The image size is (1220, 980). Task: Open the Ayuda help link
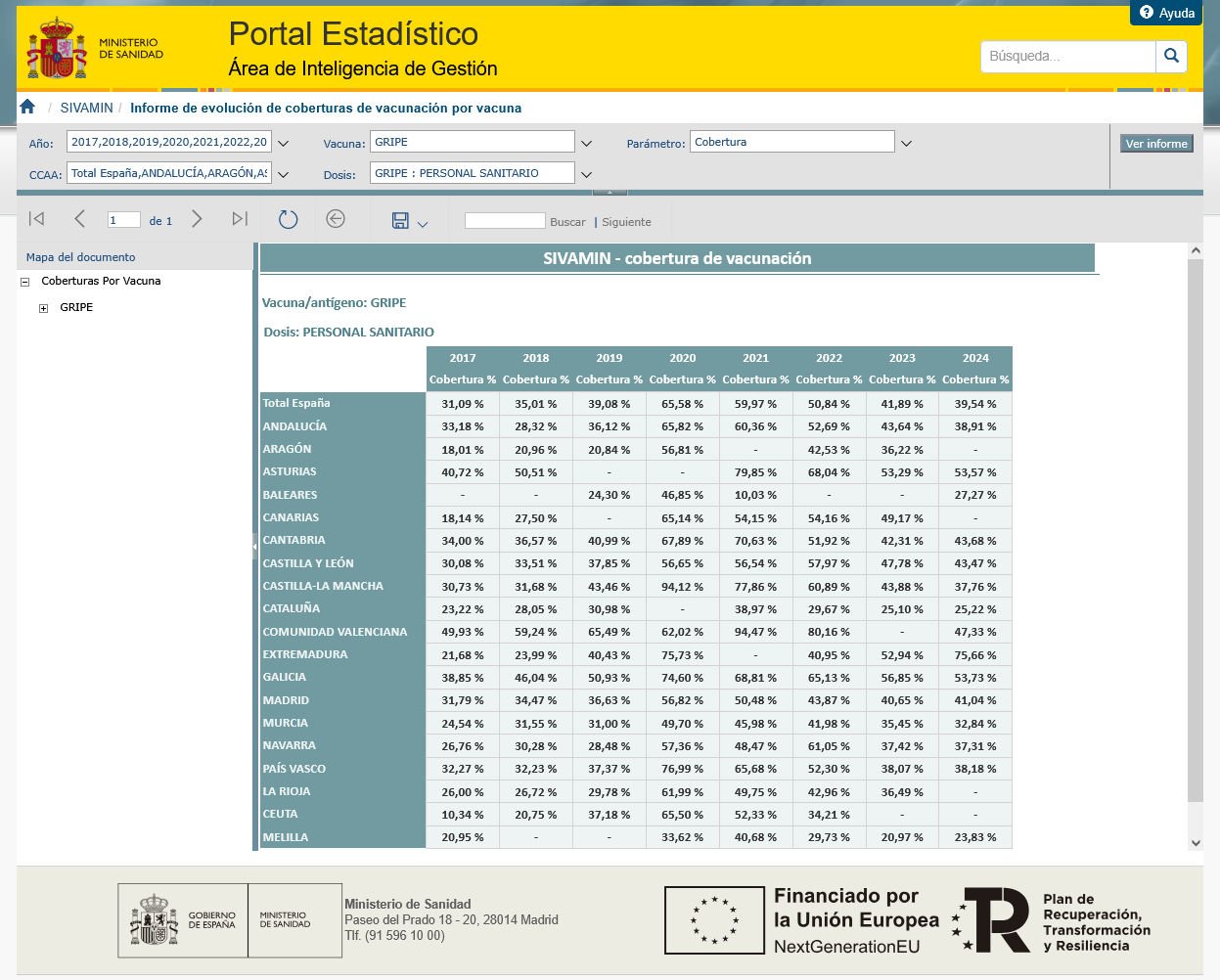1167,13
